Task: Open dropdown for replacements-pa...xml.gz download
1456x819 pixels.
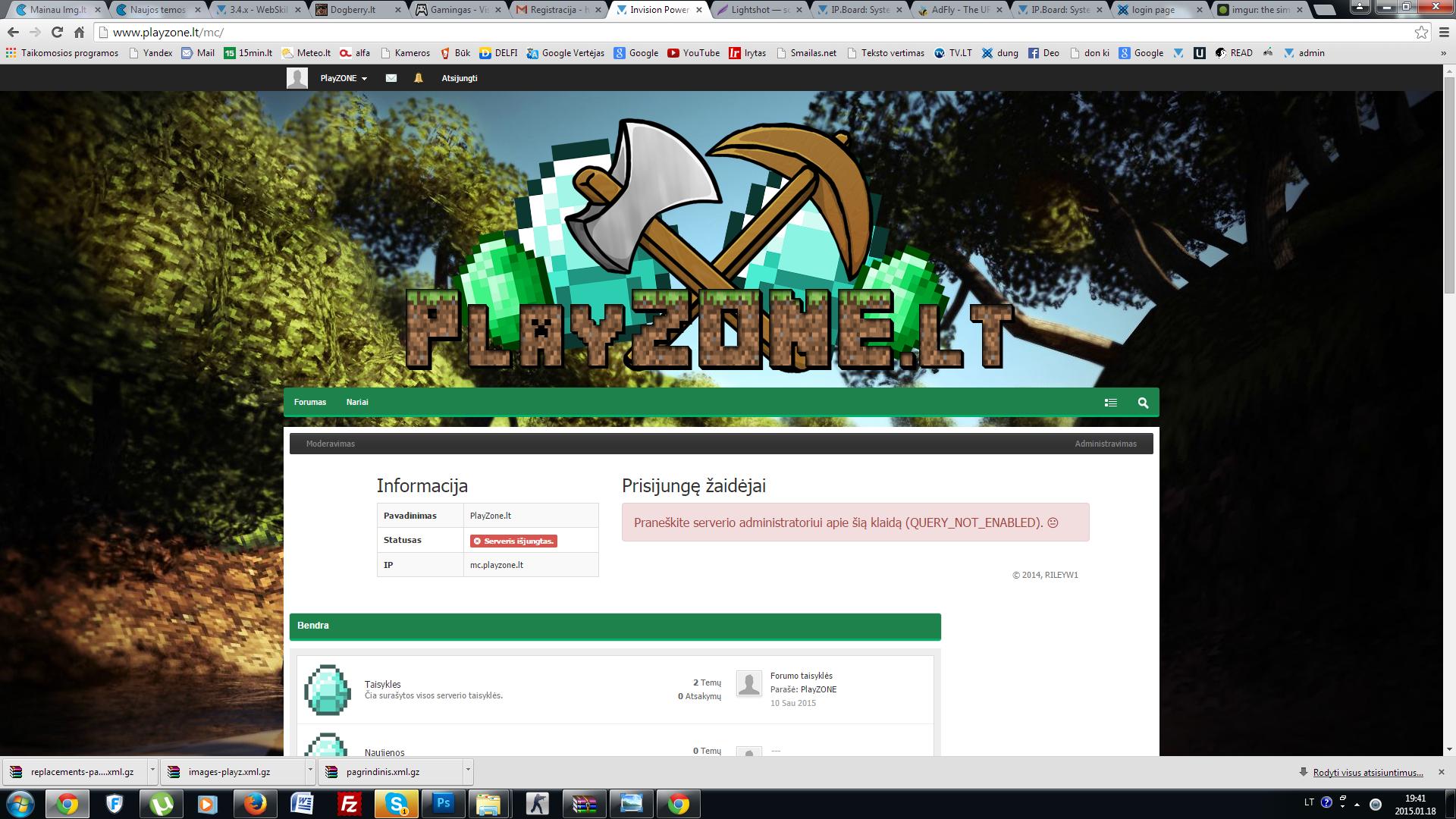Action: point(152,770)
